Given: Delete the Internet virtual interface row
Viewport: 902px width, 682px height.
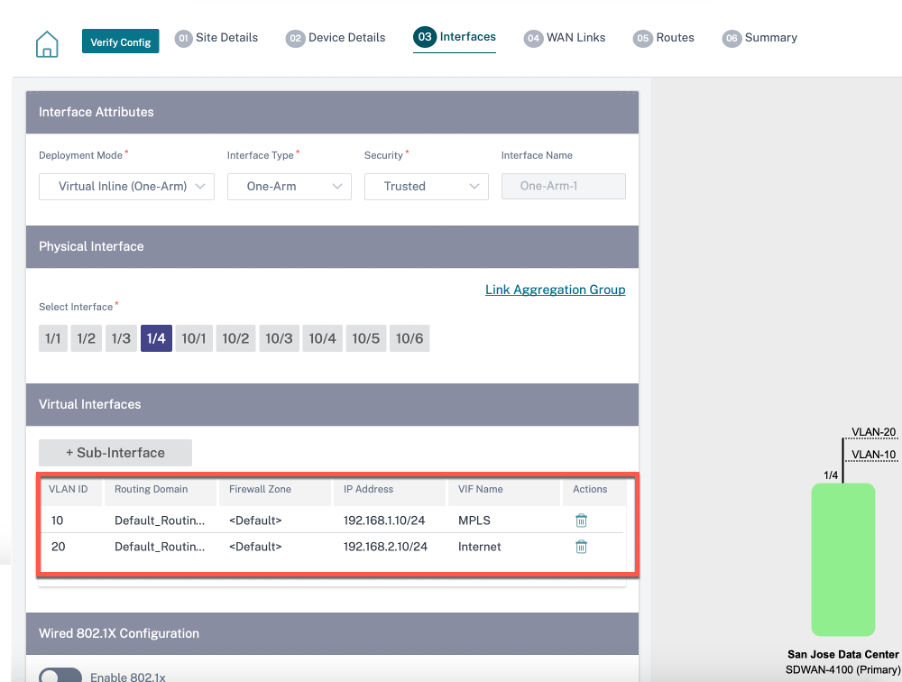Looking at the screenshot, I should pos(581,546).
